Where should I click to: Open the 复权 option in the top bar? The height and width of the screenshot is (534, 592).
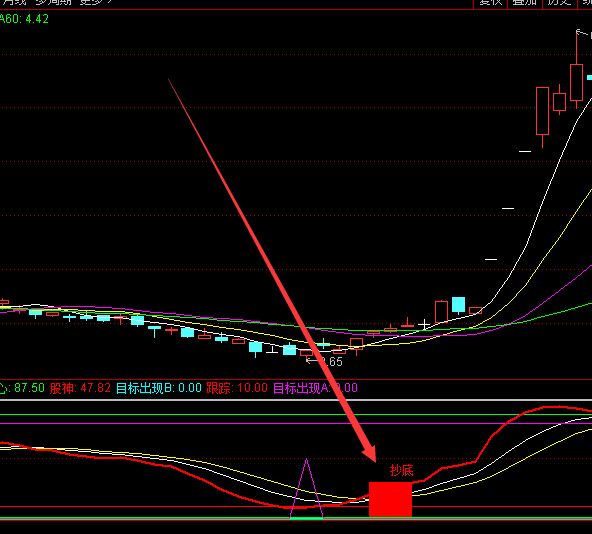[x=490, y=2]
